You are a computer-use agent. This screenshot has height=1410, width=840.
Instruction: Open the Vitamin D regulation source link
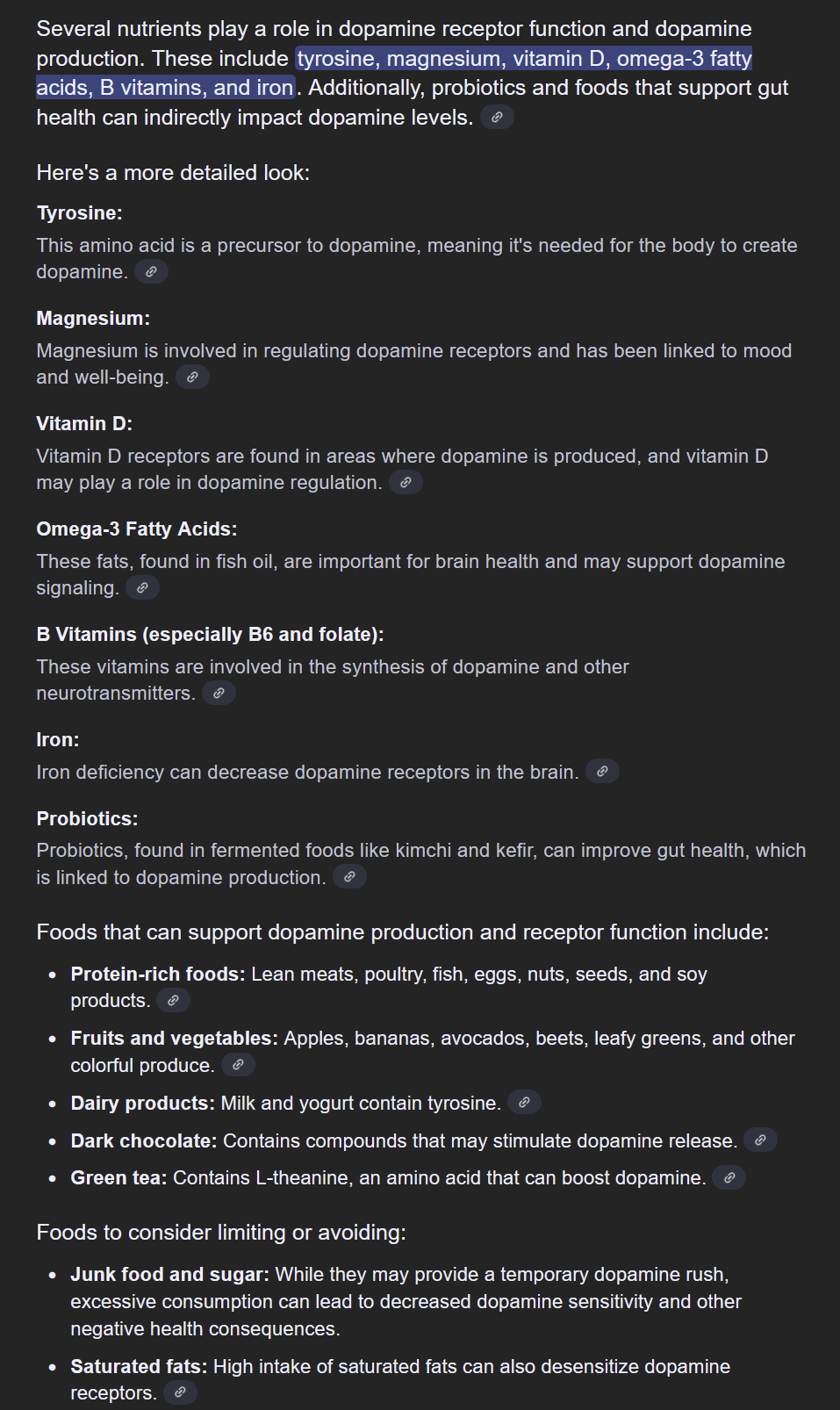pos(406,482)
